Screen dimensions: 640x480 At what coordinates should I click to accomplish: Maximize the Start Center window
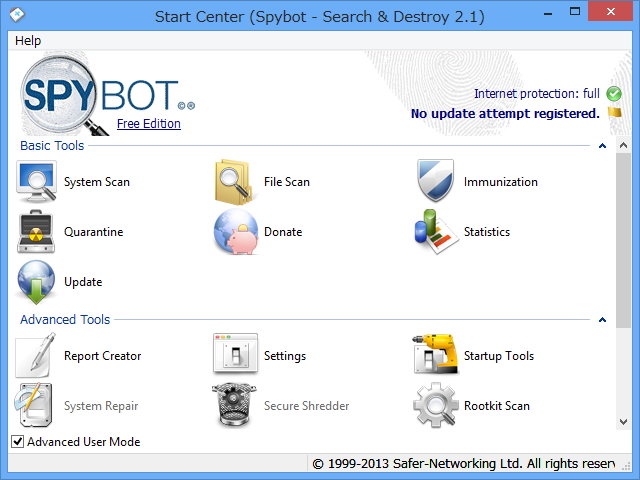(x=575, y=12)
